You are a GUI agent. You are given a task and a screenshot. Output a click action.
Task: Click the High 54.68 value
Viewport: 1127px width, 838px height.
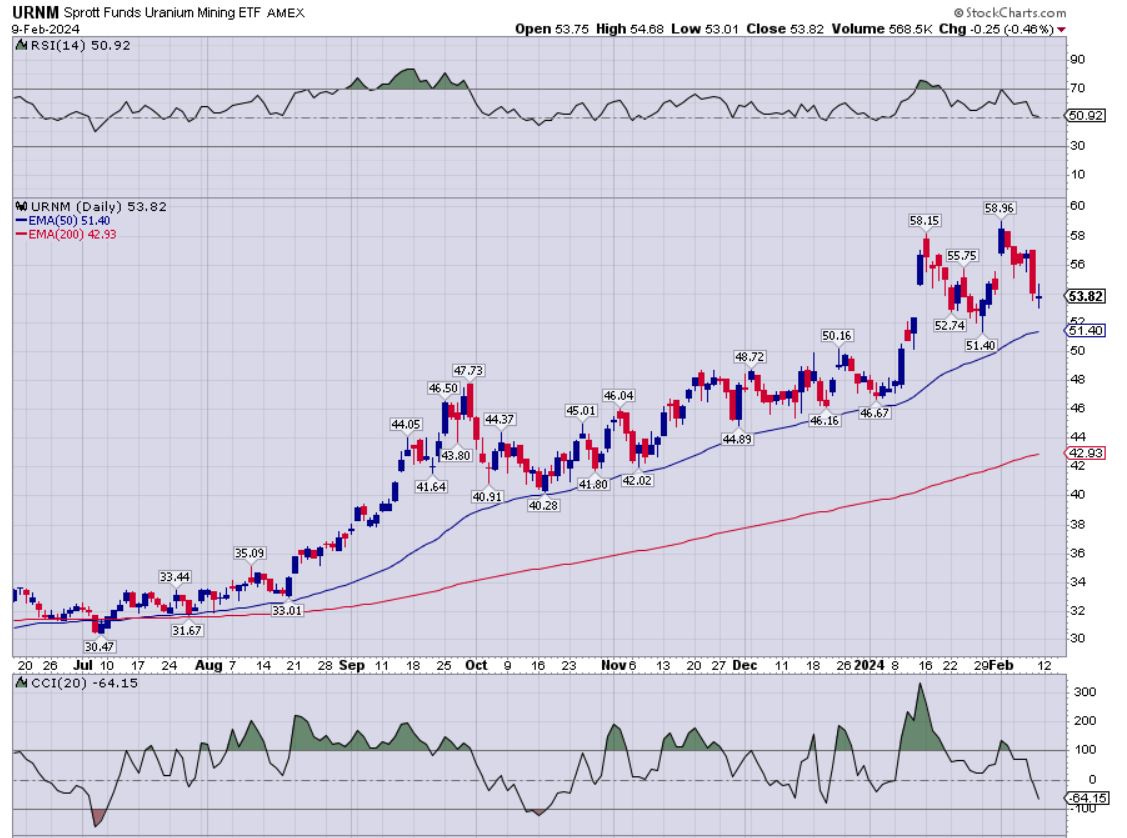click(630, 29)
